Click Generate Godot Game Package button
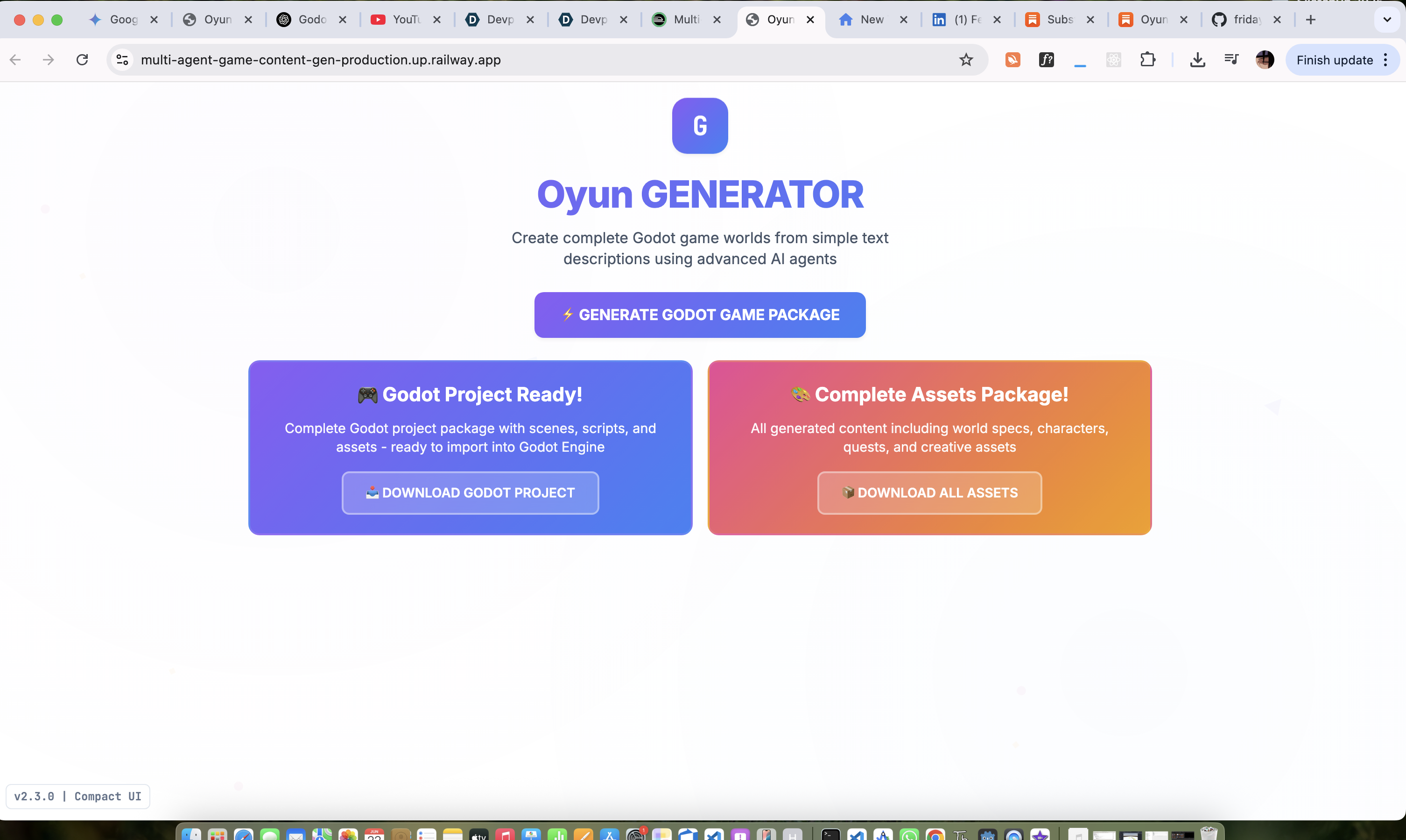The height and width of the screenshot is (840, 1406). tap(700, 315)
